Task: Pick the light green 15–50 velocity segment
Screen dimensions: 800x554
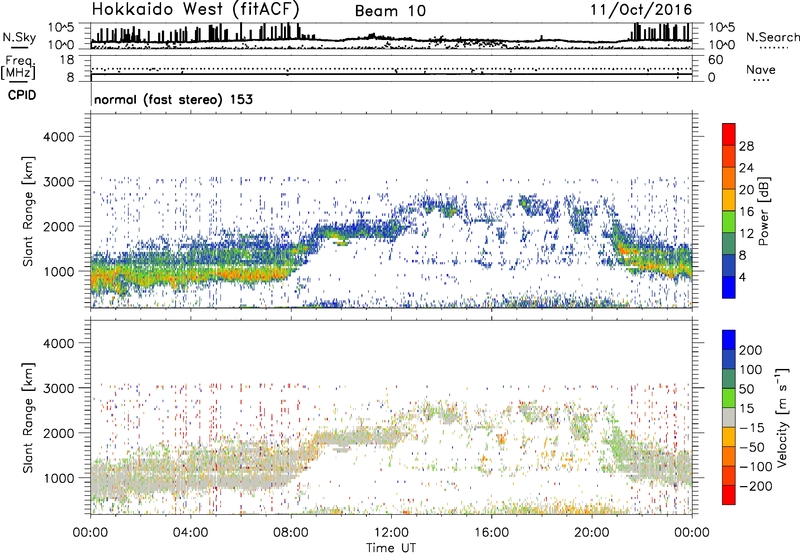Action: 729,398
